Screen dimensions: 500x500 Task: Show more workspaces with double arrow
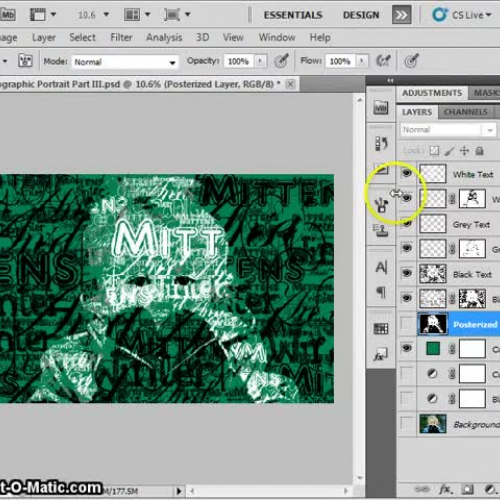point(401,15)
